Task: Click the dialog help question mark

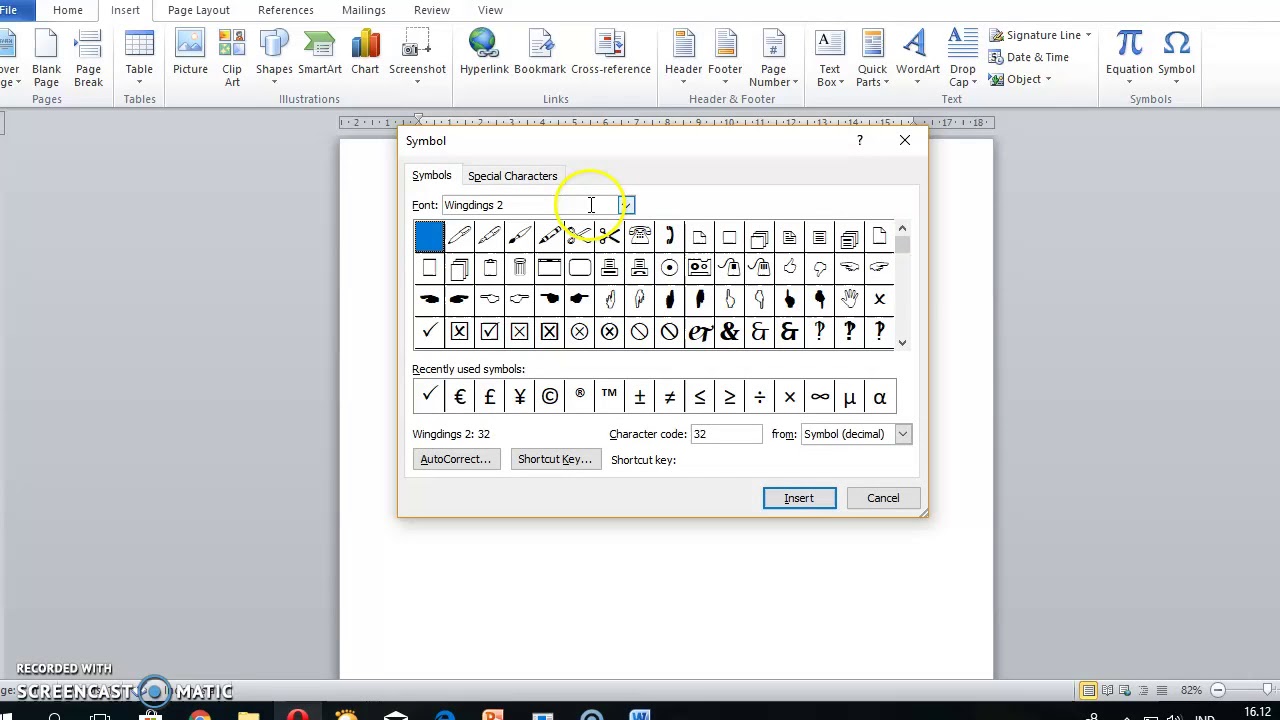Action: (859, 141)
